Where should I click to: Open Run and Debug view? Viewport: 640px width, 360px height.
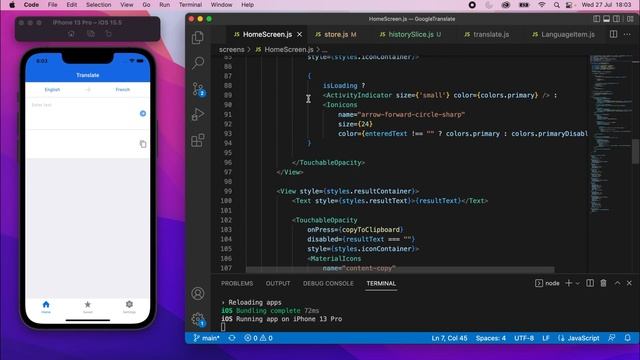pos(198,114)
